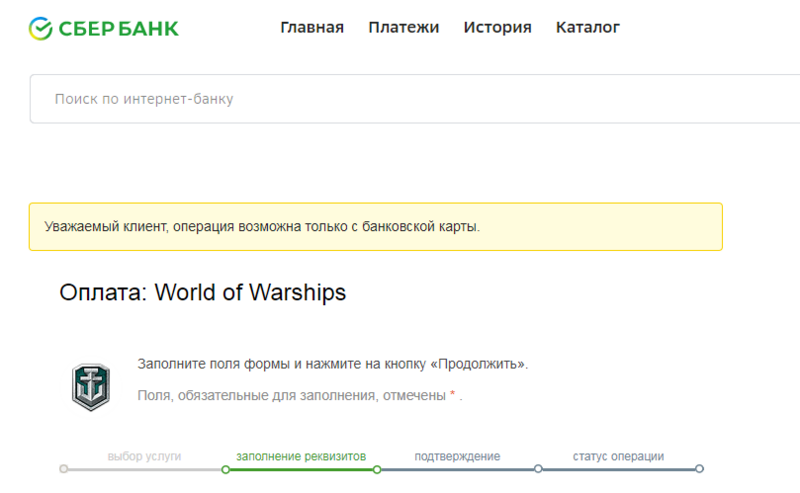Open the История menu item

[497, 27]
